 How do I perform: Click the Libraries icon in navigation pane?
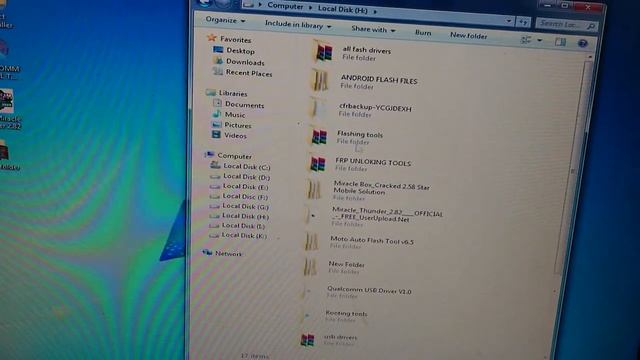click(x=211, y=93)
